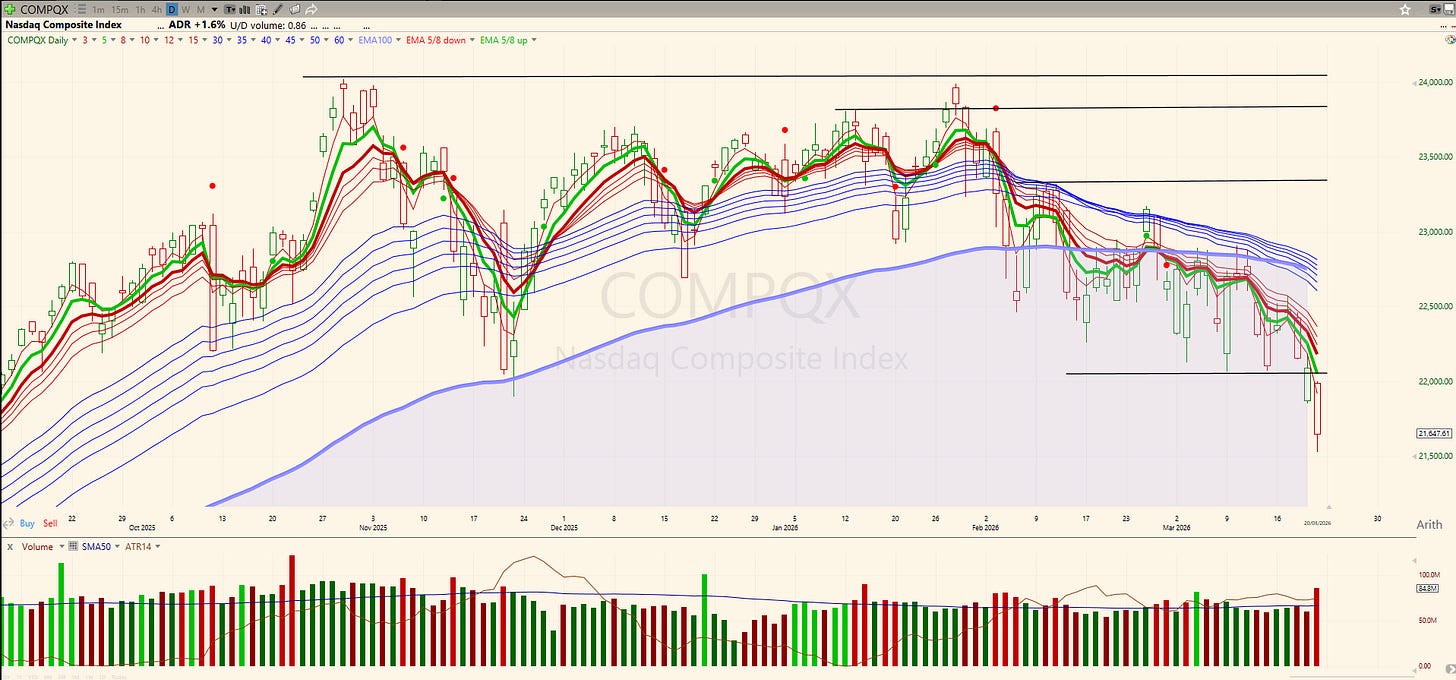Toggle the Arith price scale button
Screen dimensions: 1456x680
[1430, 524]
